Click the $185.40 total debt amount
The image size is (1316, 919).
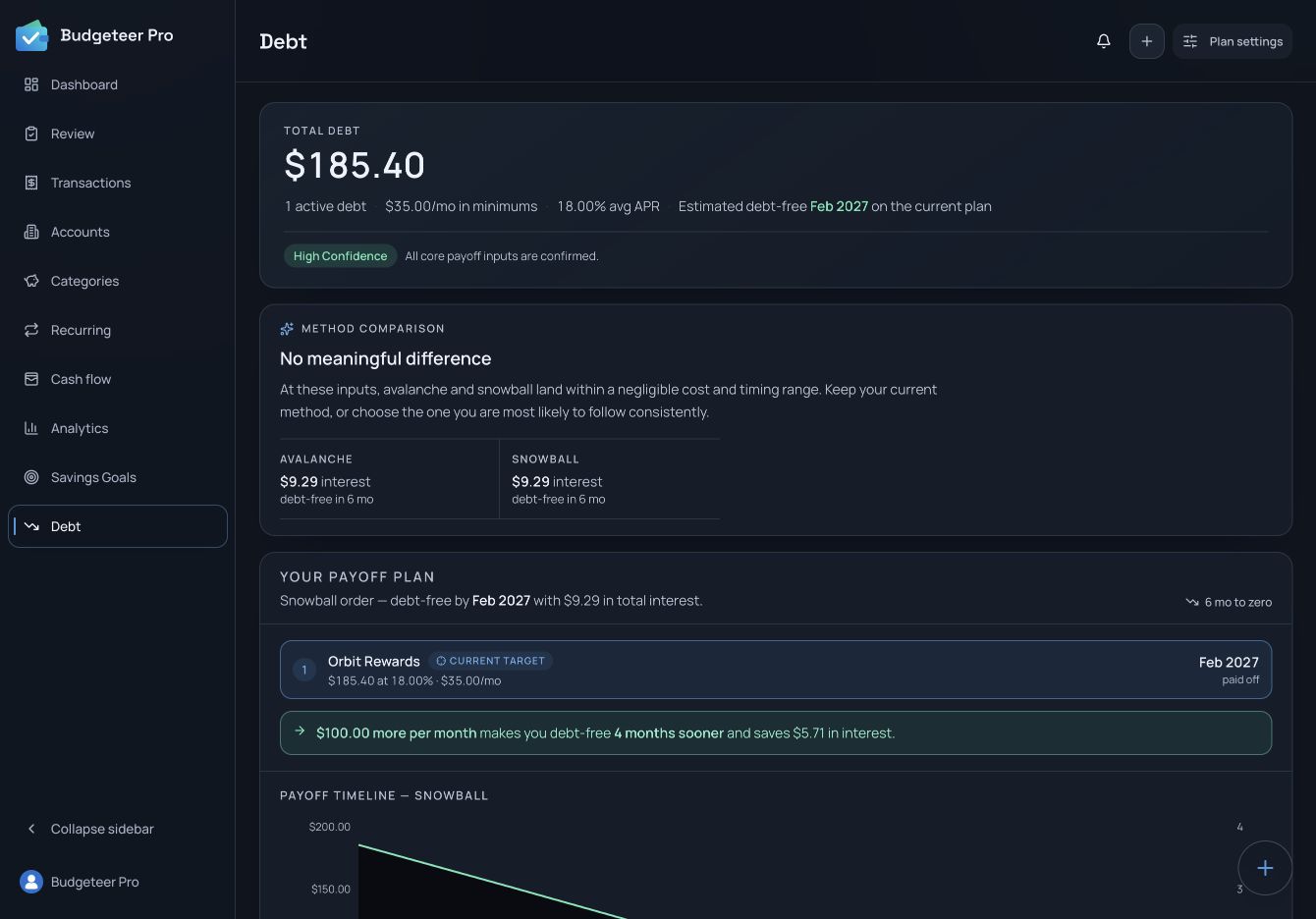pos(355,165)
